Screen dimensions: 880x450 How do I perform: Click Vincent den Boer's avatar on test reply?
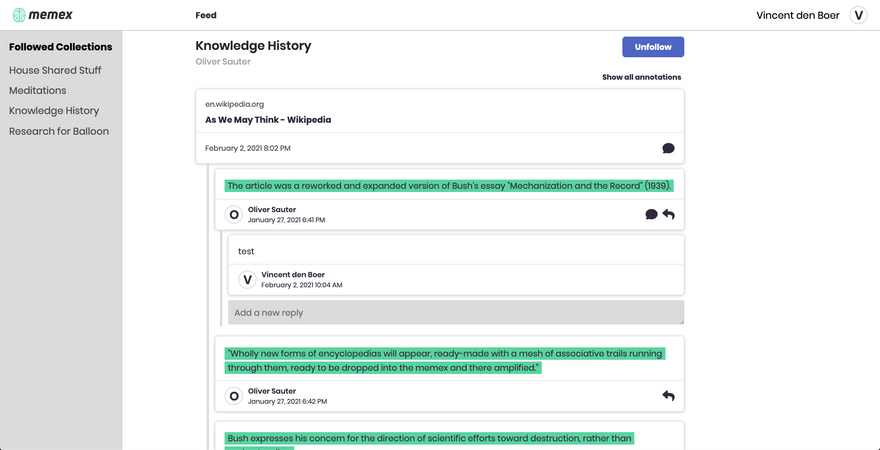point(247,279)
